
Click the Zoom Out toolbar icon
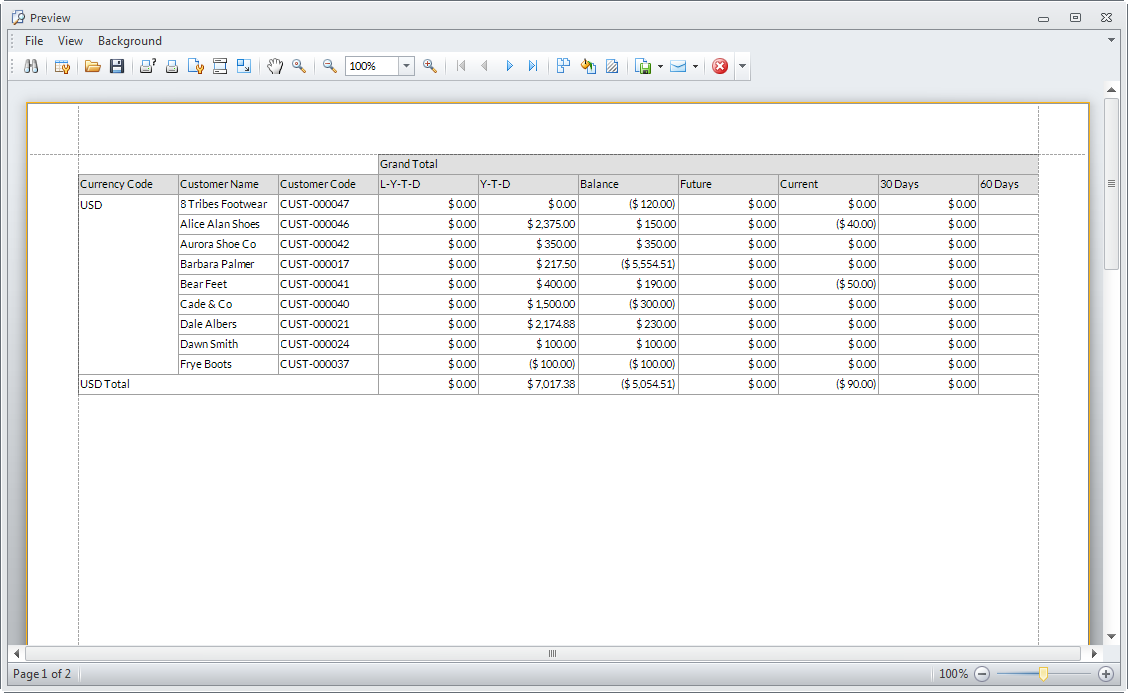330,66
